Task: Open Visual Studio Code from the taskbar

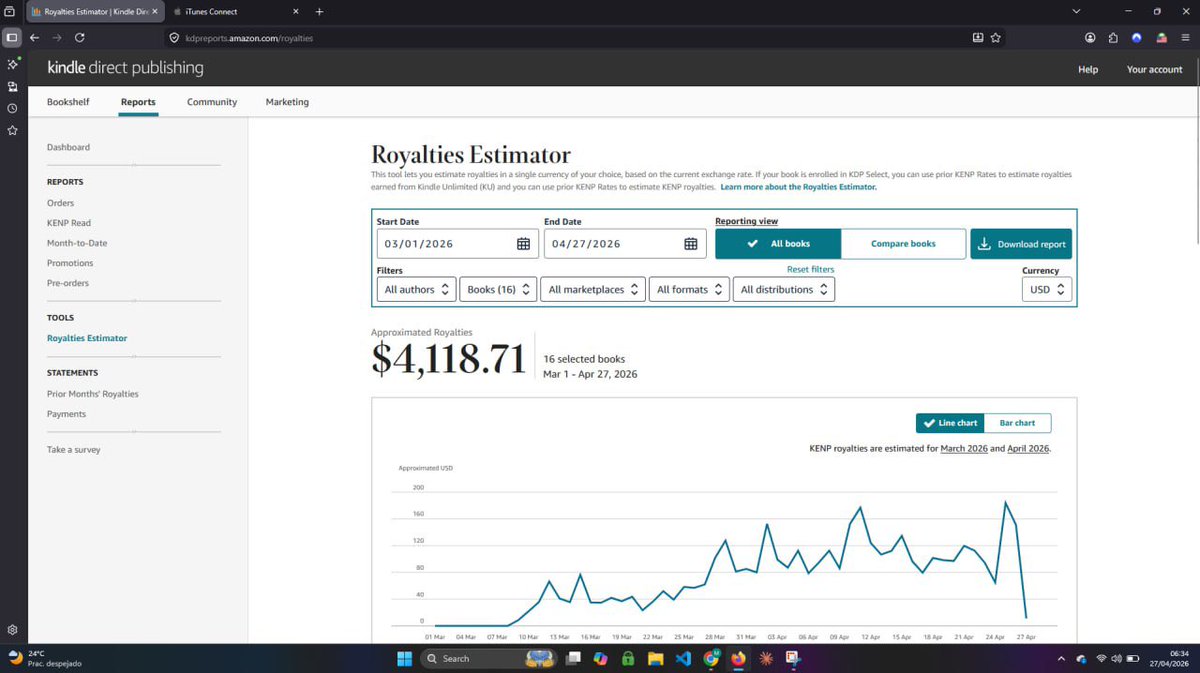Action: 683,658
